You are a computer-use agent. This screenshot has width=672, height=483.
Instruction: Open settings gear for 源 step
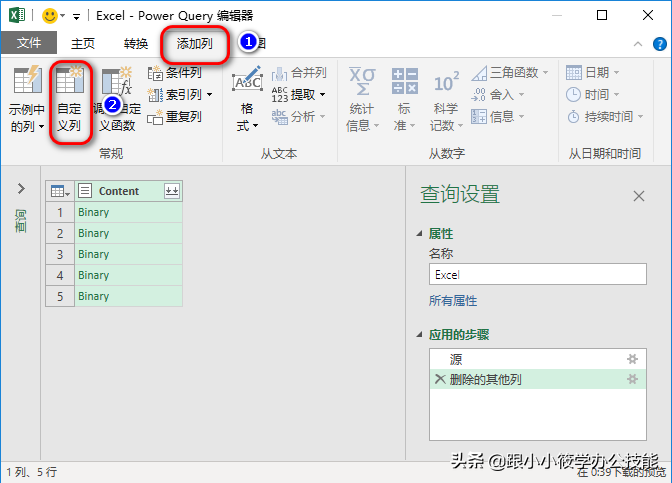click(631, 359)
